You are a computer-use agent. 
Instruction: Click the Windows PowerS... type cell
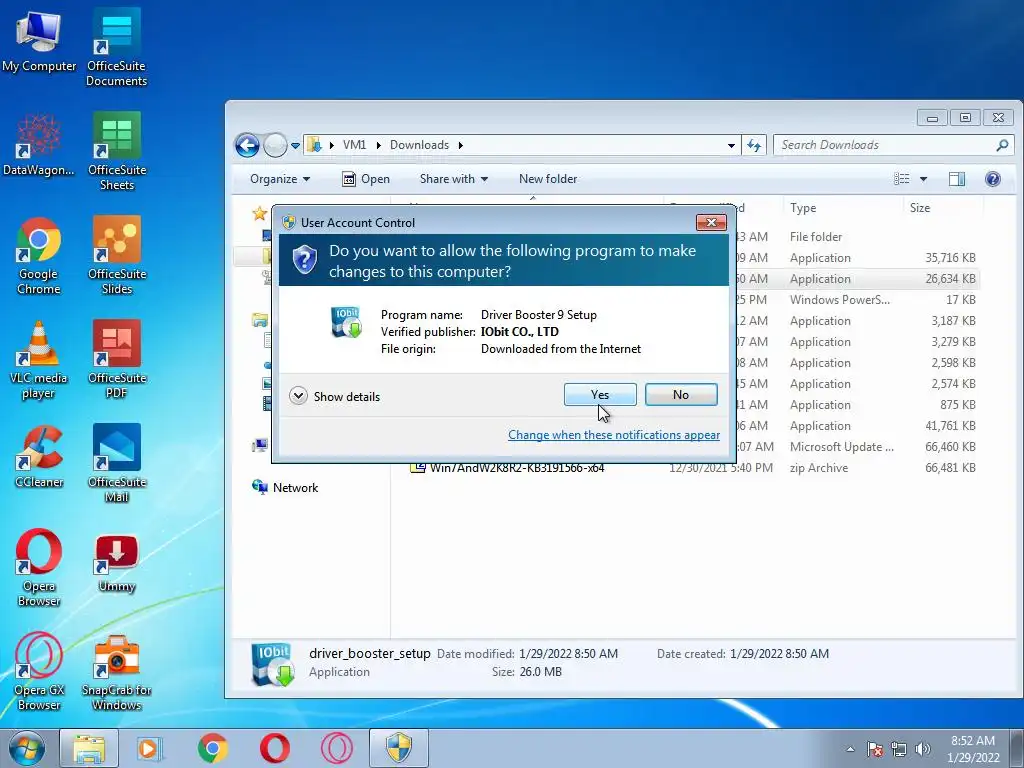pos(839,300)
